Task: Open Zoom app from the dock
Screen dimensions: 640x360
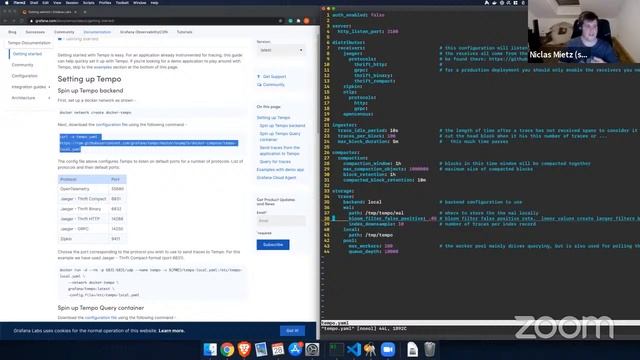Action: [x=388, y=350]
